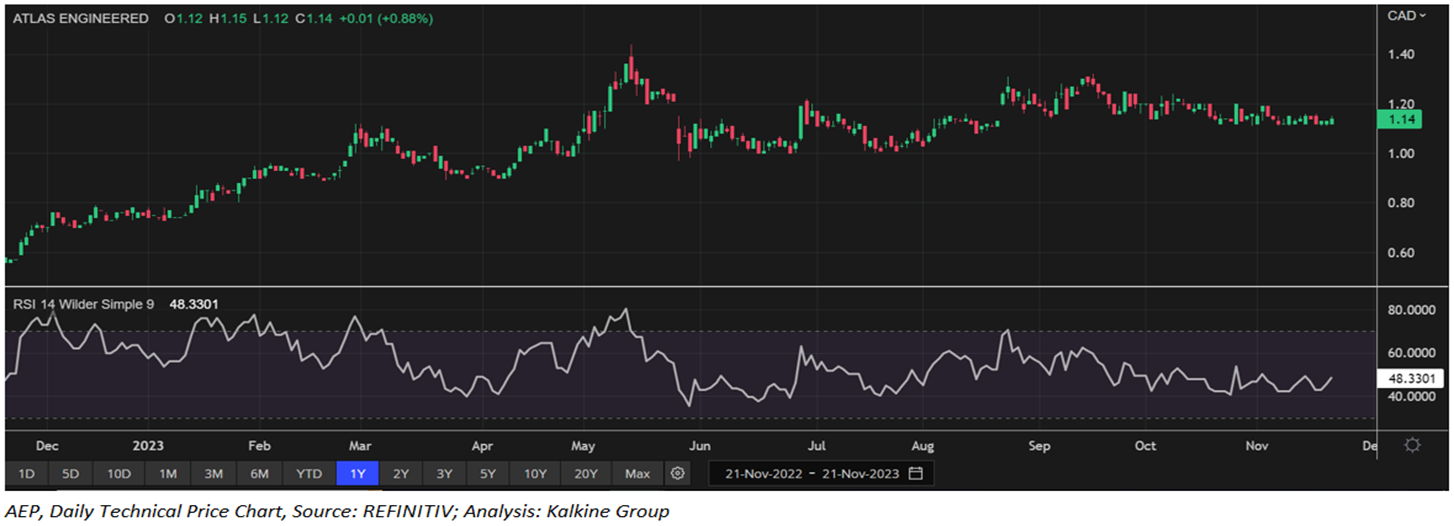Screen dimensions: 1454x526
Task: Click the 0.60 price axis label
Action: (1401, 252)
